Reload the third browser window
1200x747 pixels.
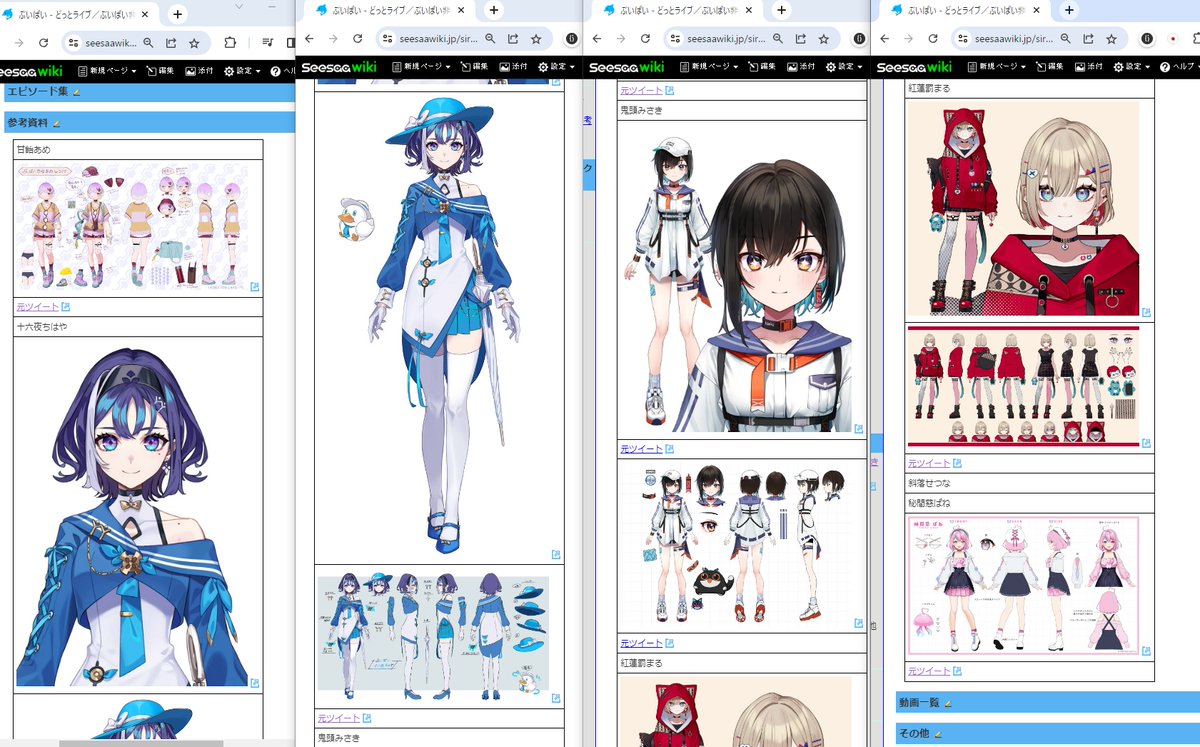pos(646,39)
